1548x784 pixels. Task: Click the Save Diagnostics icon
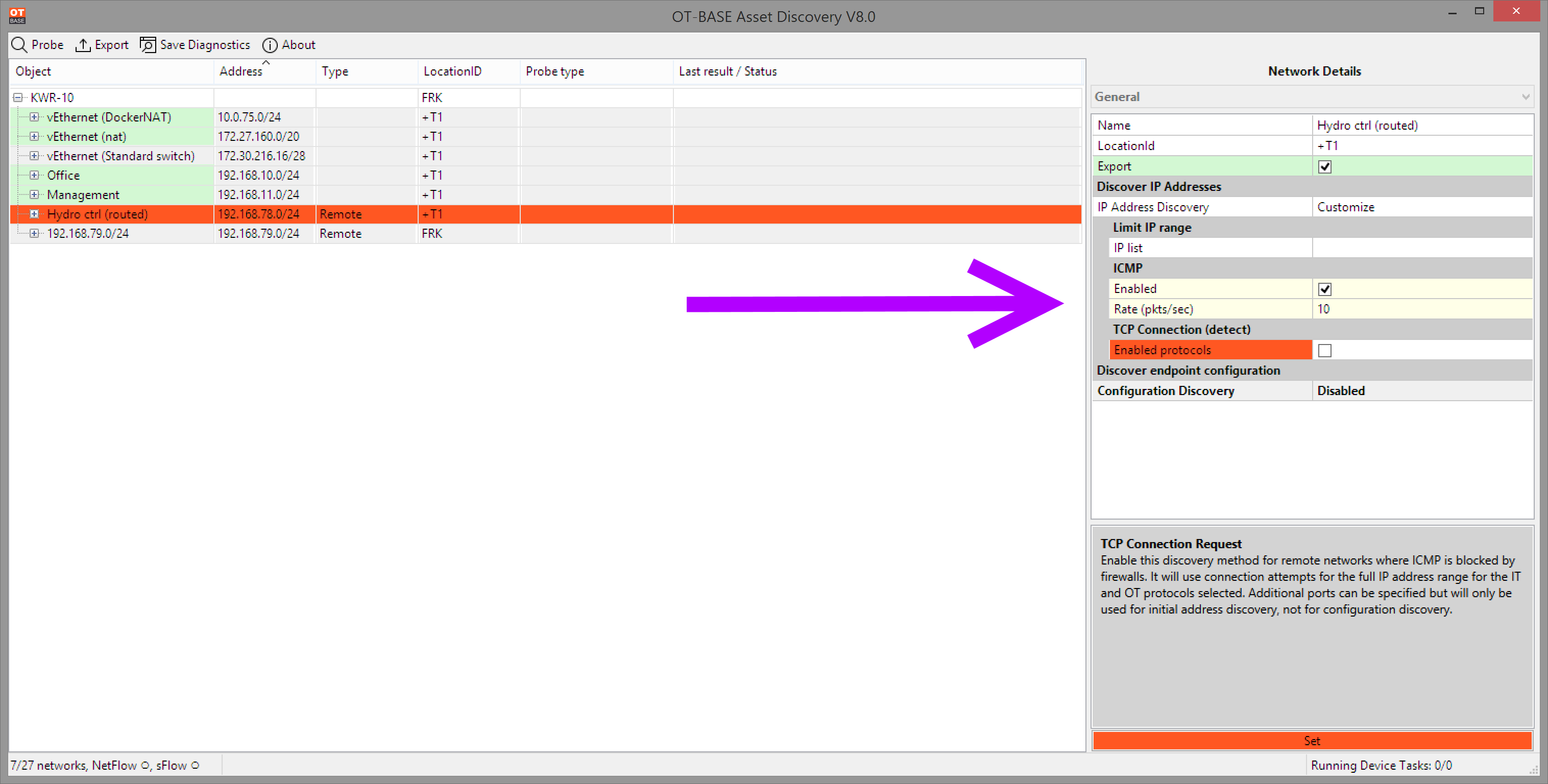[148, 45]
